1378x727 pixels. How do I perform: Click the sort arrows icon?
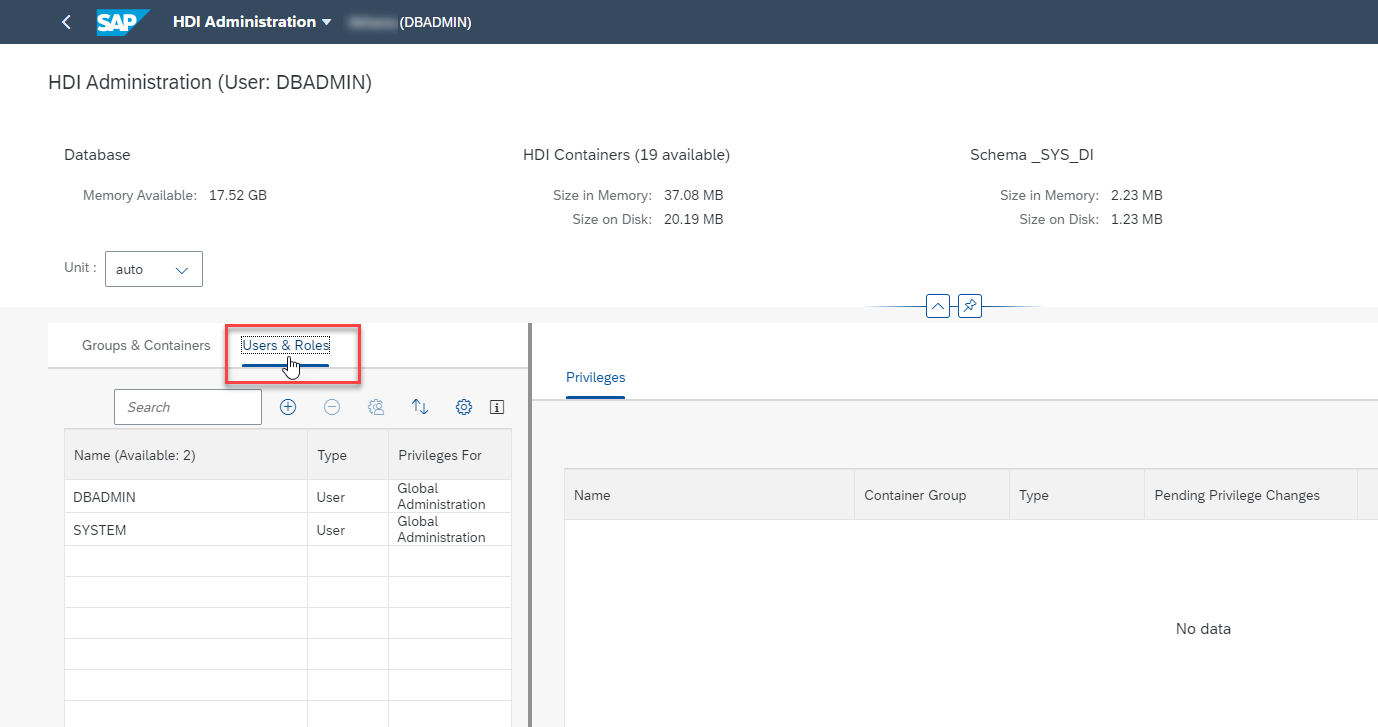(x=420, y=407)
